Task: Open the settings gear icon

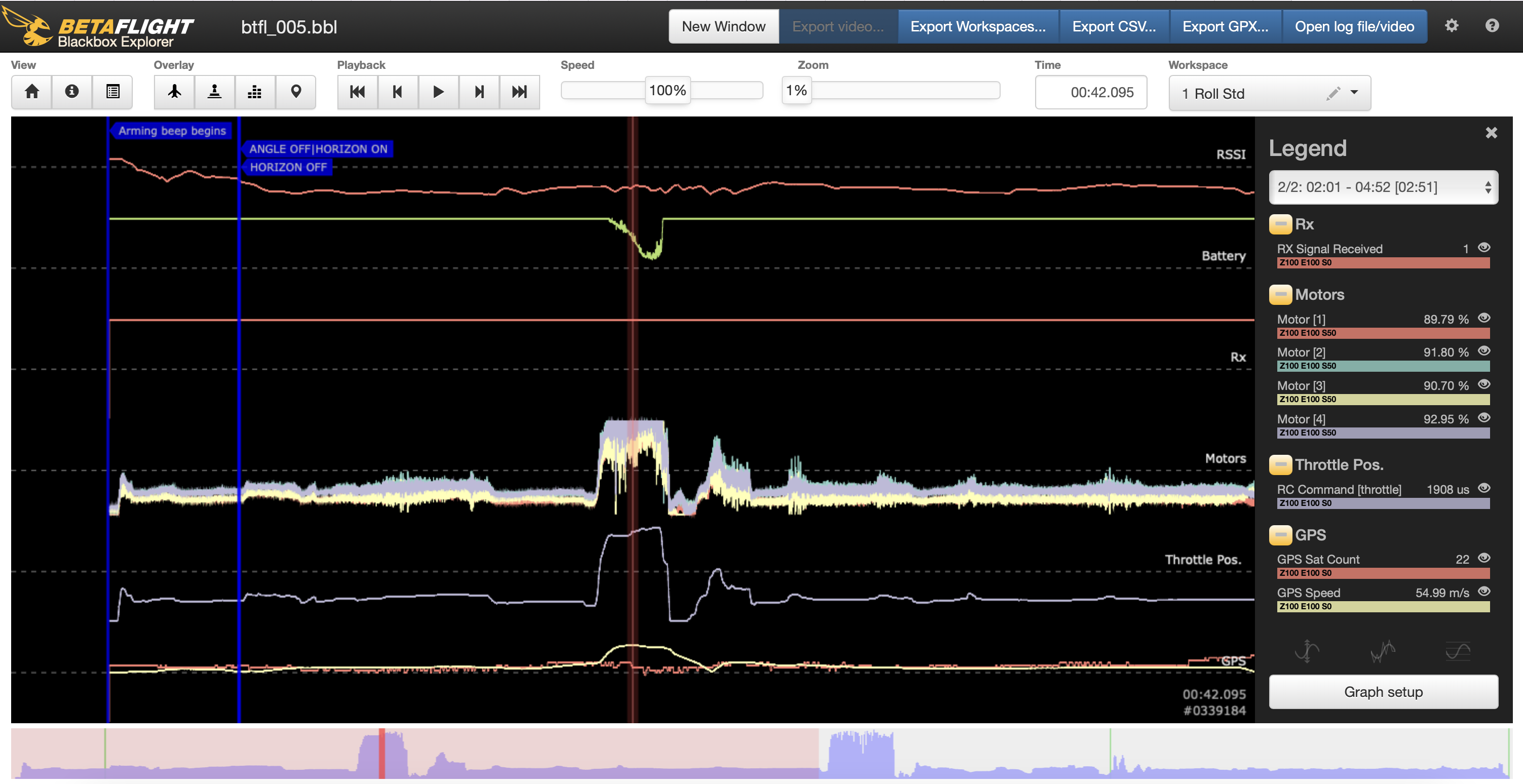Action: point(1452,26)
